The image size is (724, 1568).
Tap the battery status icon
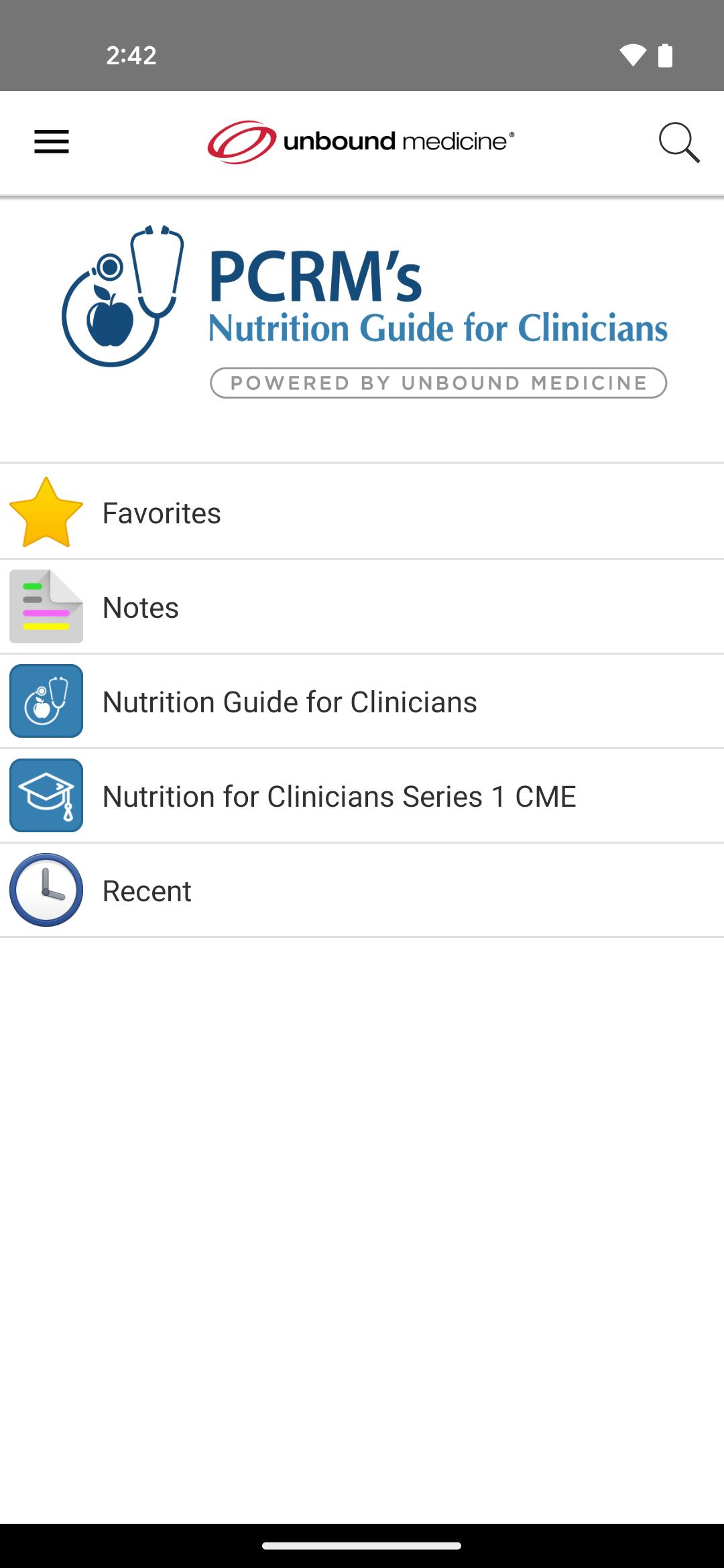pos(665,55)
